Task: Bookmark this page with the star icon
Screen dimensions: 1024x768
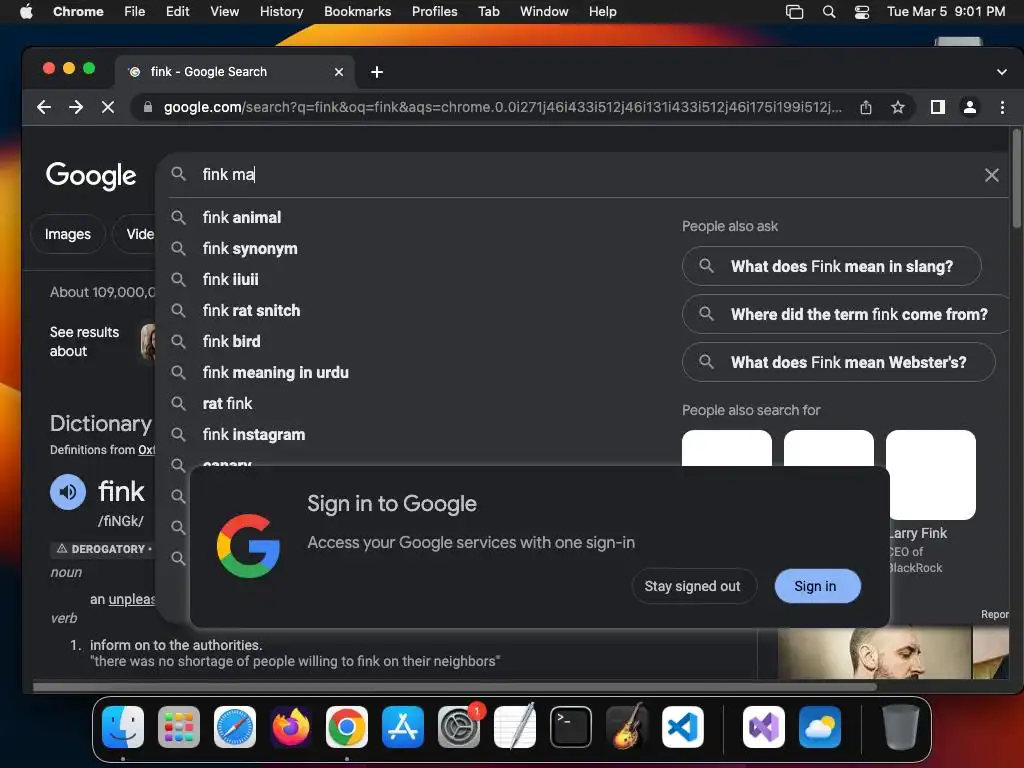Action: click(898, 107)
